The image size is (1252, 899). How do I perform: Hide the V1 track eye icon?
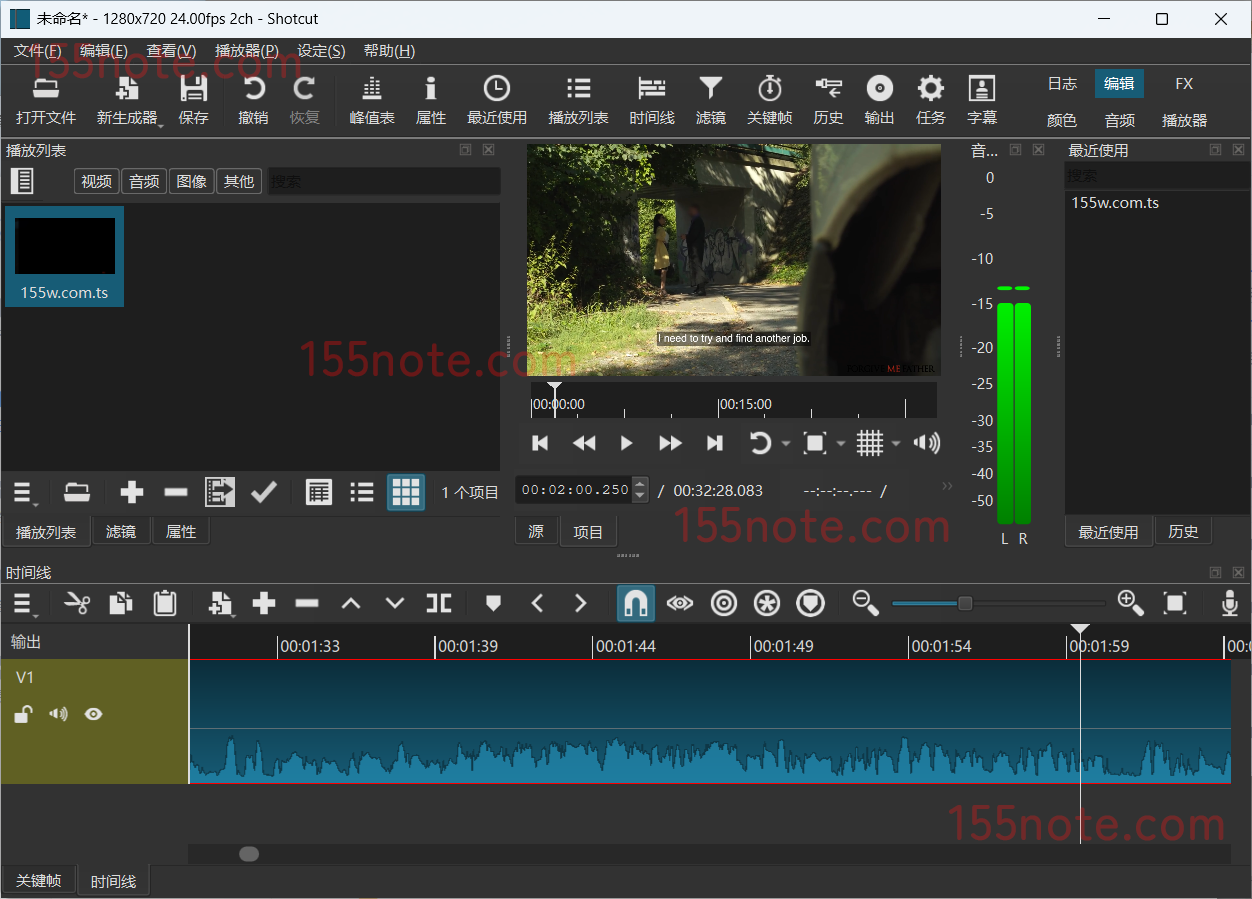tap(93, 714)
